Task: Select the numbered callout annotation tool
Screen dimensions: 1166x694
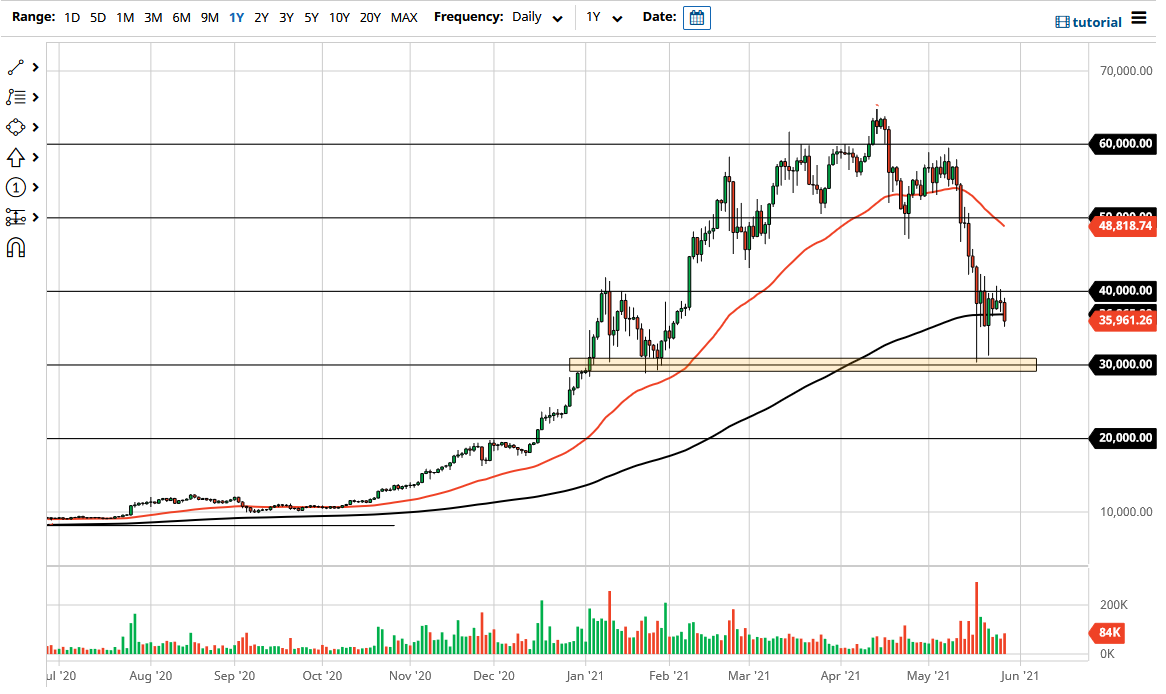Action: (x=15, y=187)
